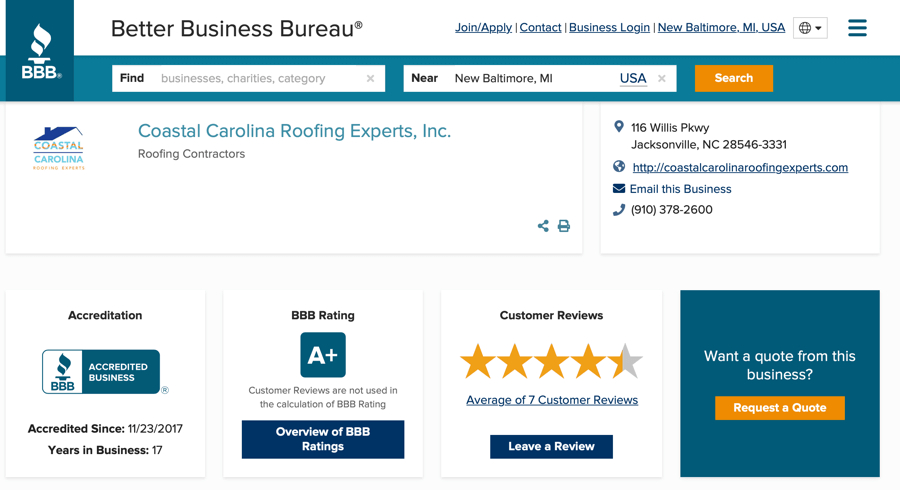Screen dimensions: 900x490
Task: Click the BBB torch logo
Action: click(x=41, y=51)
